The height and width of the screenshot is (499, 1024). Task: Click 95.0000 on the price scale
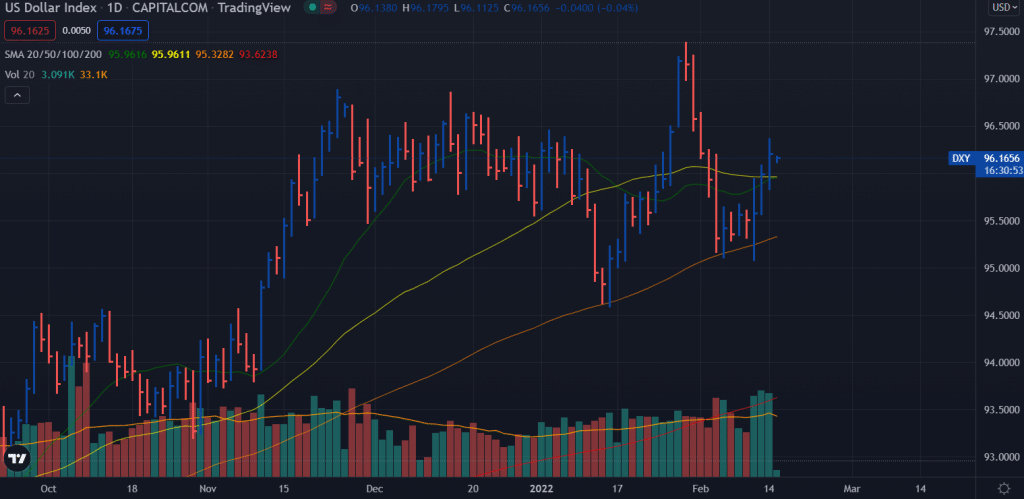click(1001, 268)
